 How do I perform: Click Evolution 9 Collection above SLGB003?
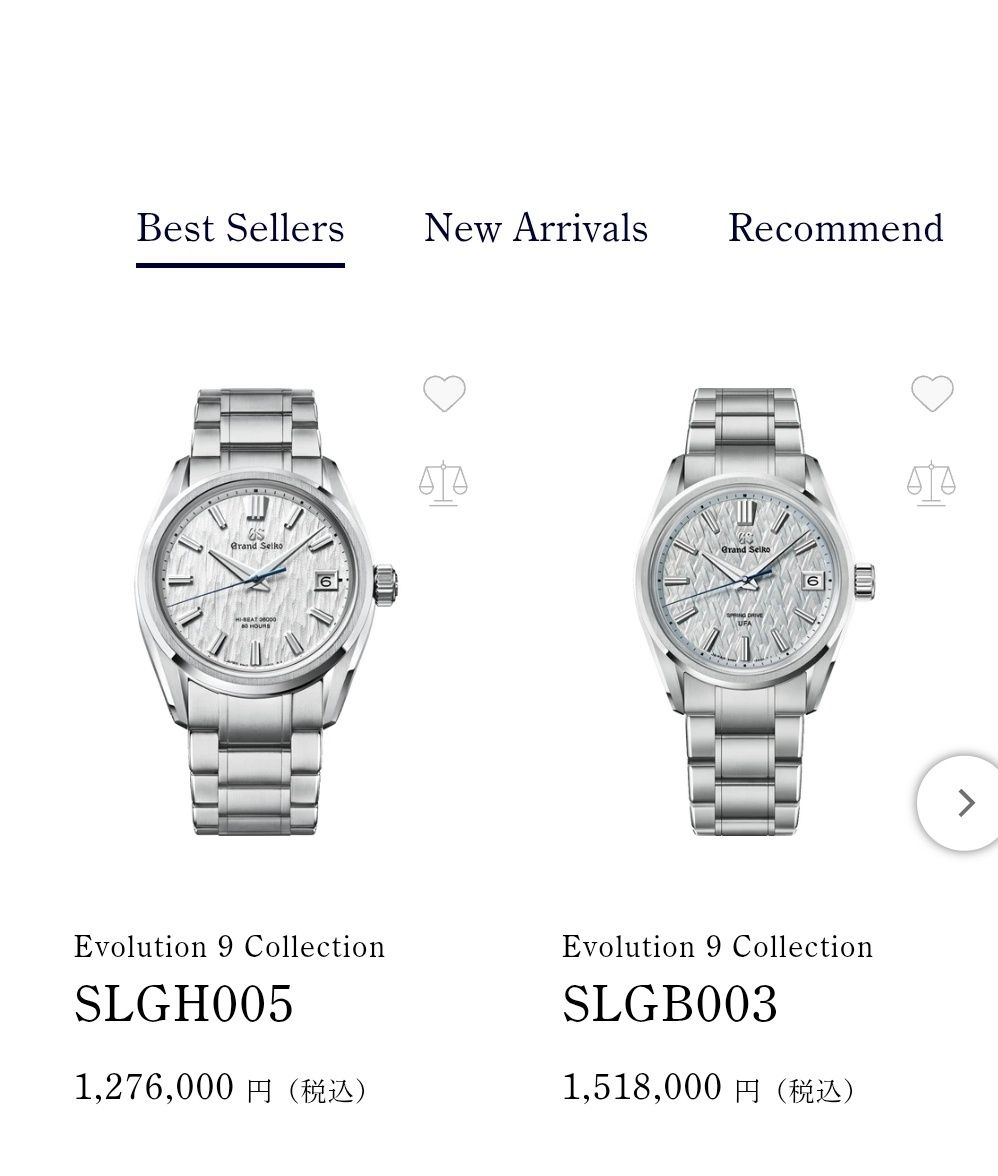718,946
